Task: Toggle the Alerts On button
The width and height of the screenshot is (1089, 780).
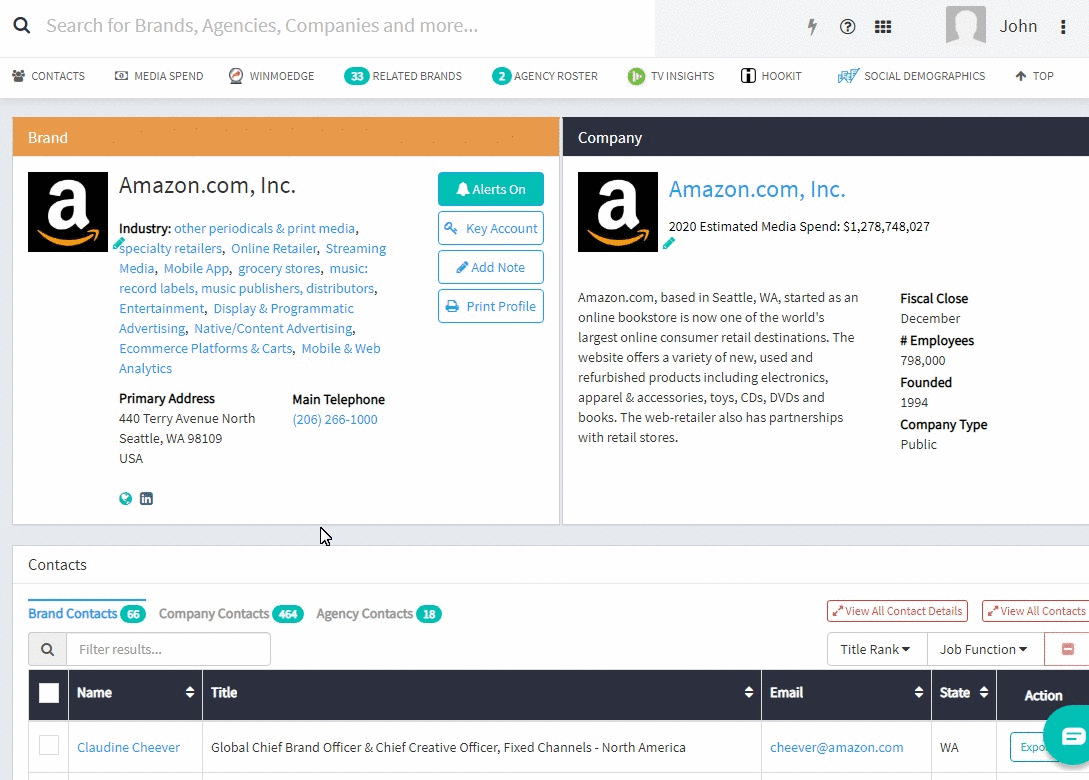Action: 490,189
